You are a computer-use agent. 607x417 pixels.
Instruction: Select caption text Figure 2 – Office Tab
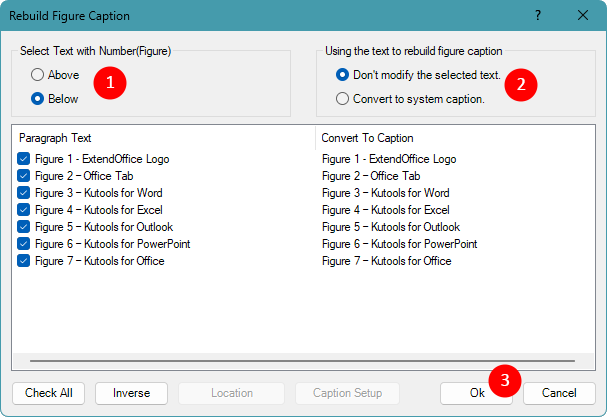(x=371, y=176)
